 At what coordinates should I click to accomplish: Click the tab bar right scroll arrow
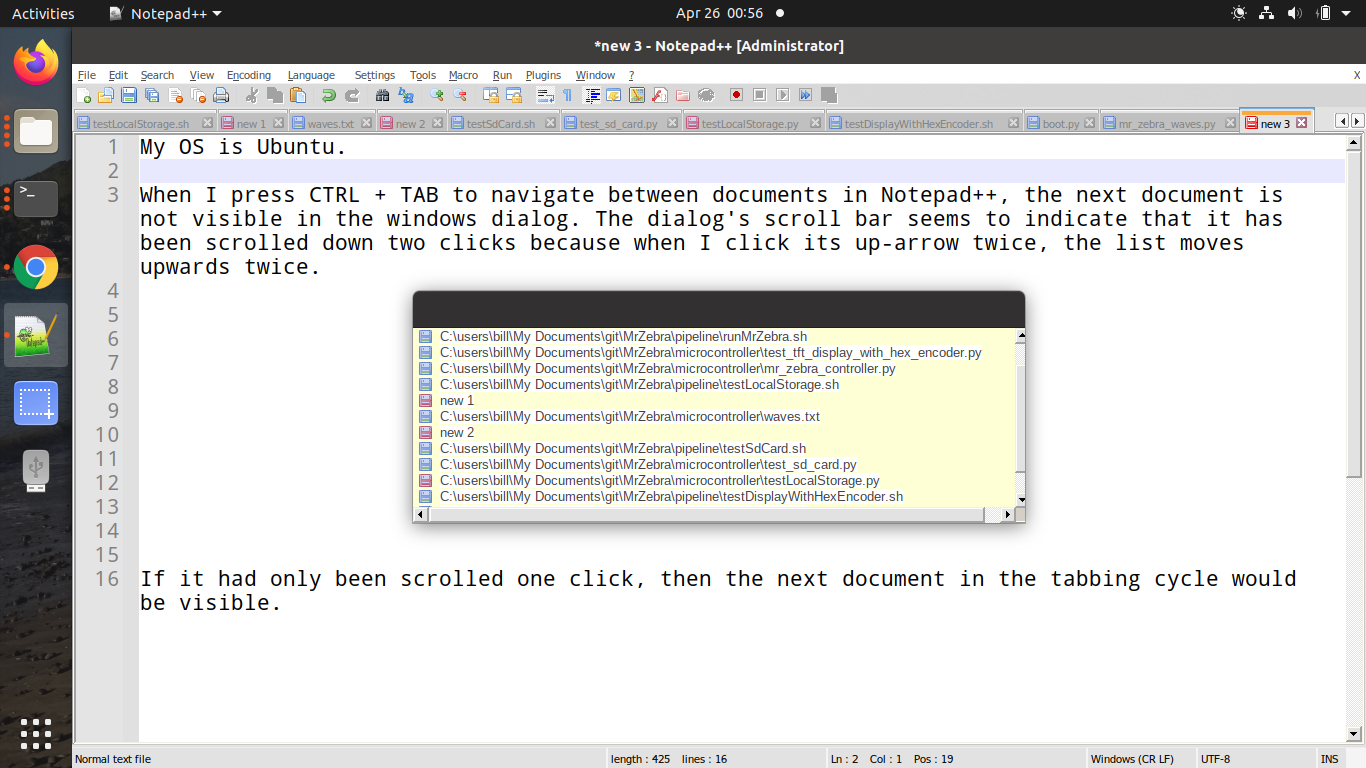[1357, 121]
